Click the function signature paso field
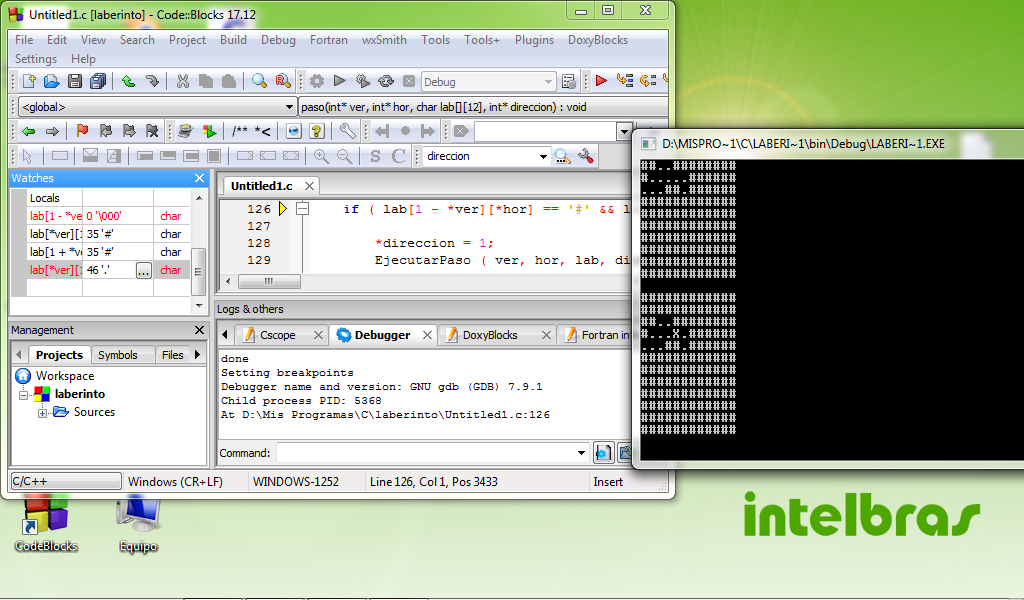 click(483, 106)
